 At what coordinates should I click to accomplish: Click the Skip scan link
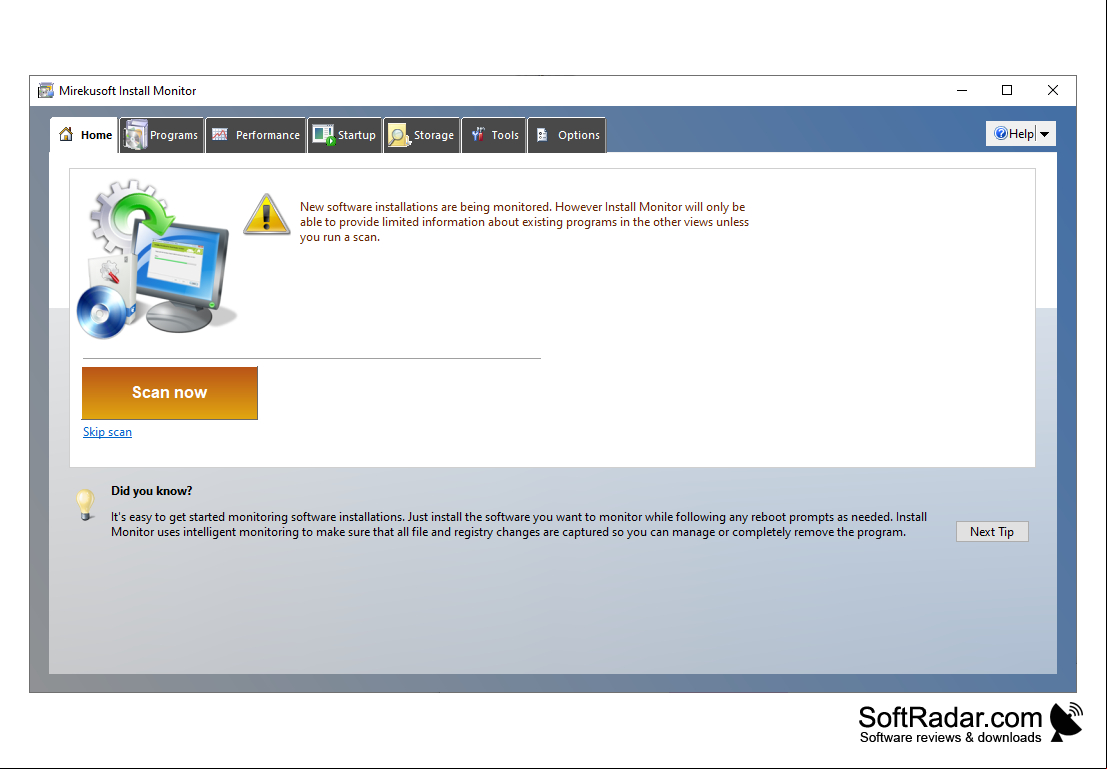point(107,431)
